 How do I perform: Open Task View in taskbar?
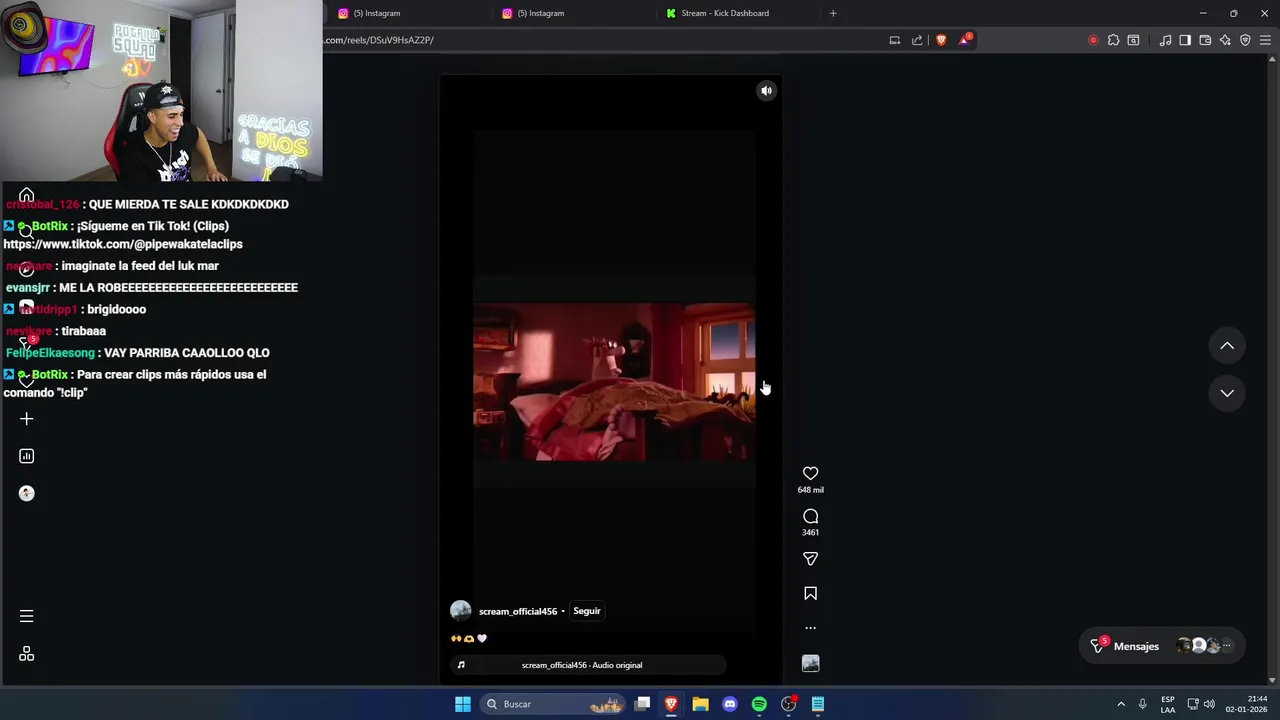[x=643, y=704]
